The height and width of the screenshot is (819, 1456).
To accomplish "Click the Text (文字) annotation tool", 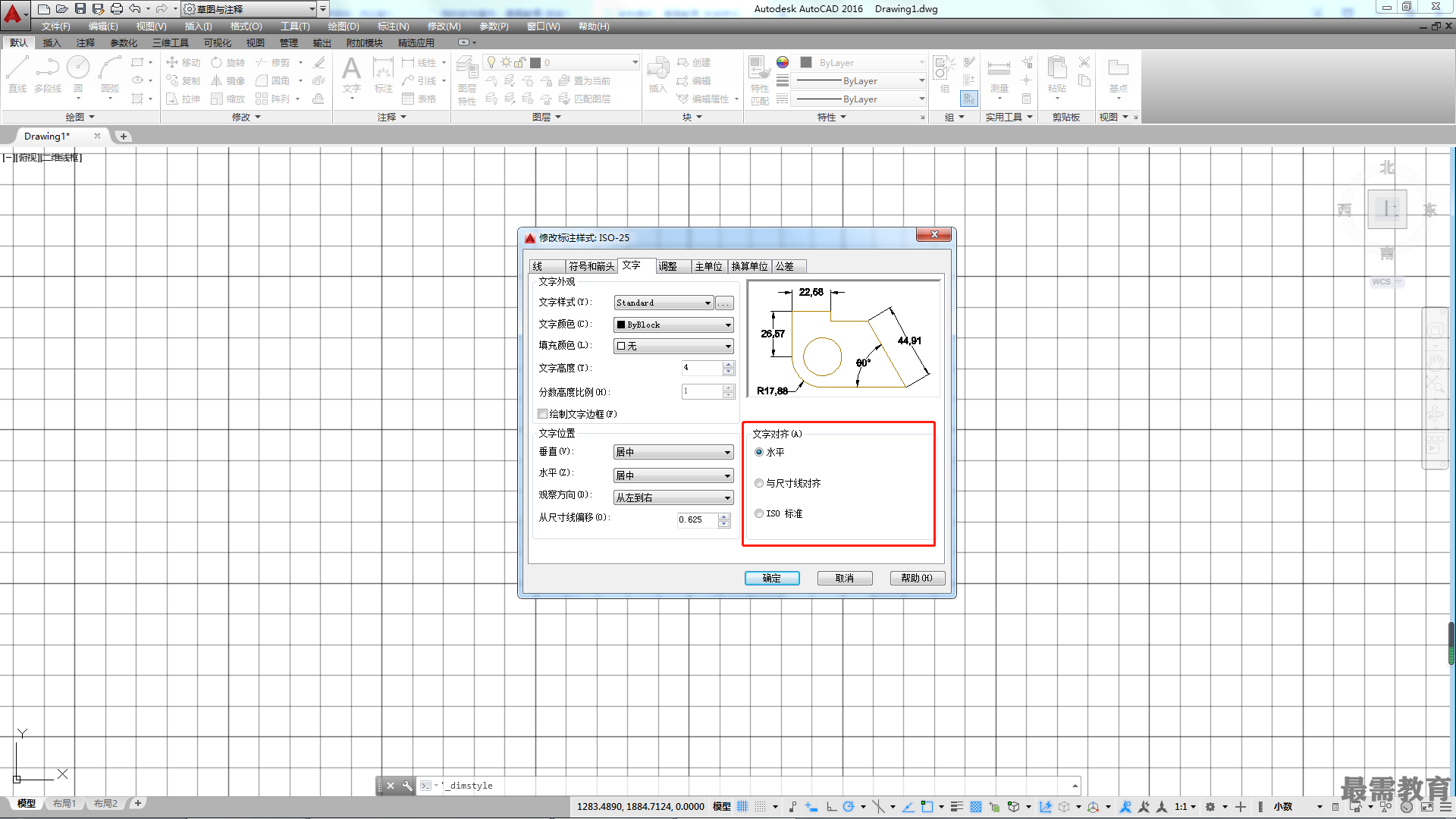I will (x=351, y=74).
